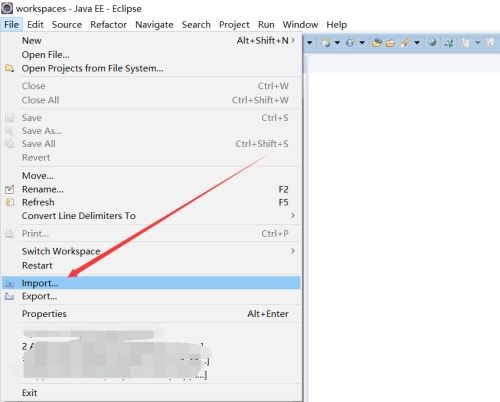Choose Restart from the File menu

(152, 265)
